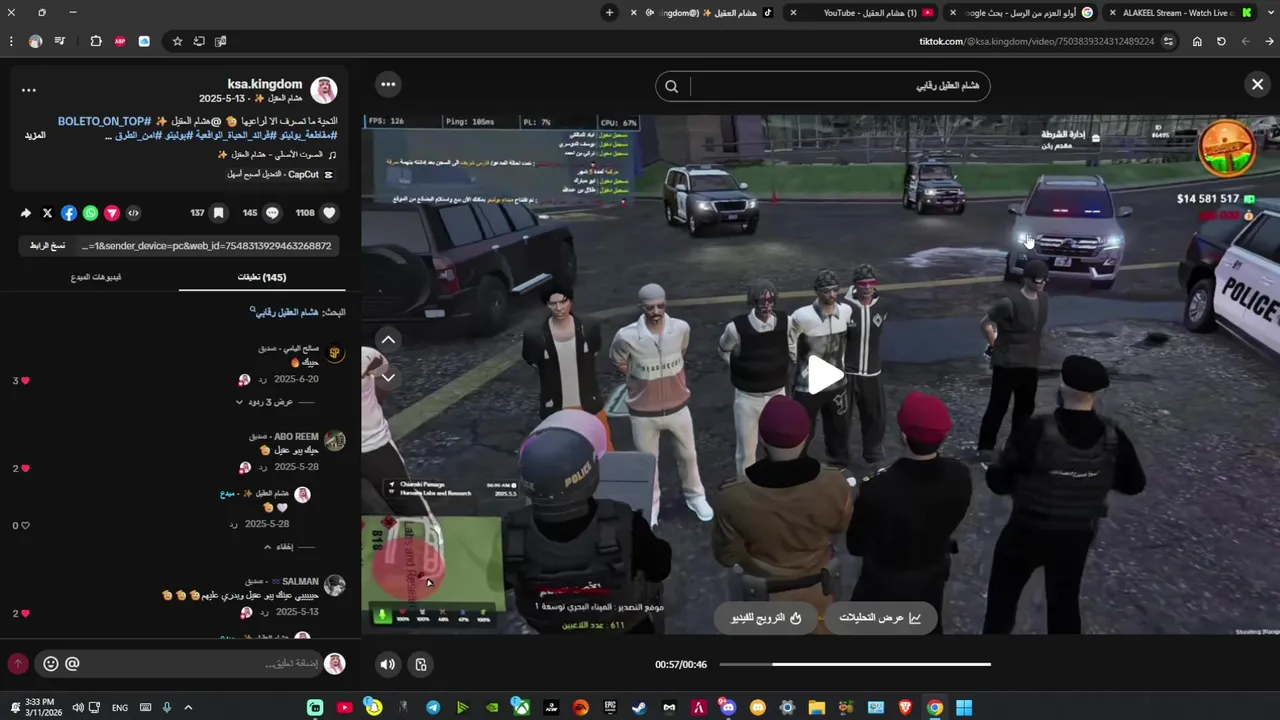Switch to the (145) تعليقات comments tab
Viewport: 1280px width, 720px height.
pyautogui.click(x=262, y=277)
